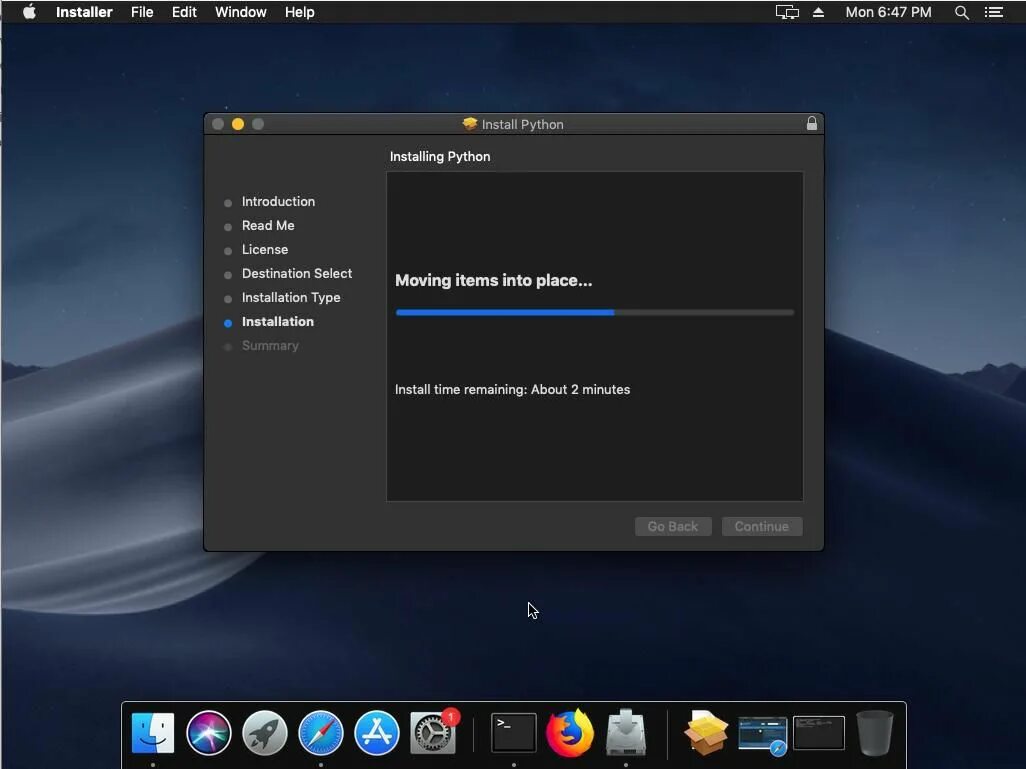Select the Summary step

tap(270, 346)
